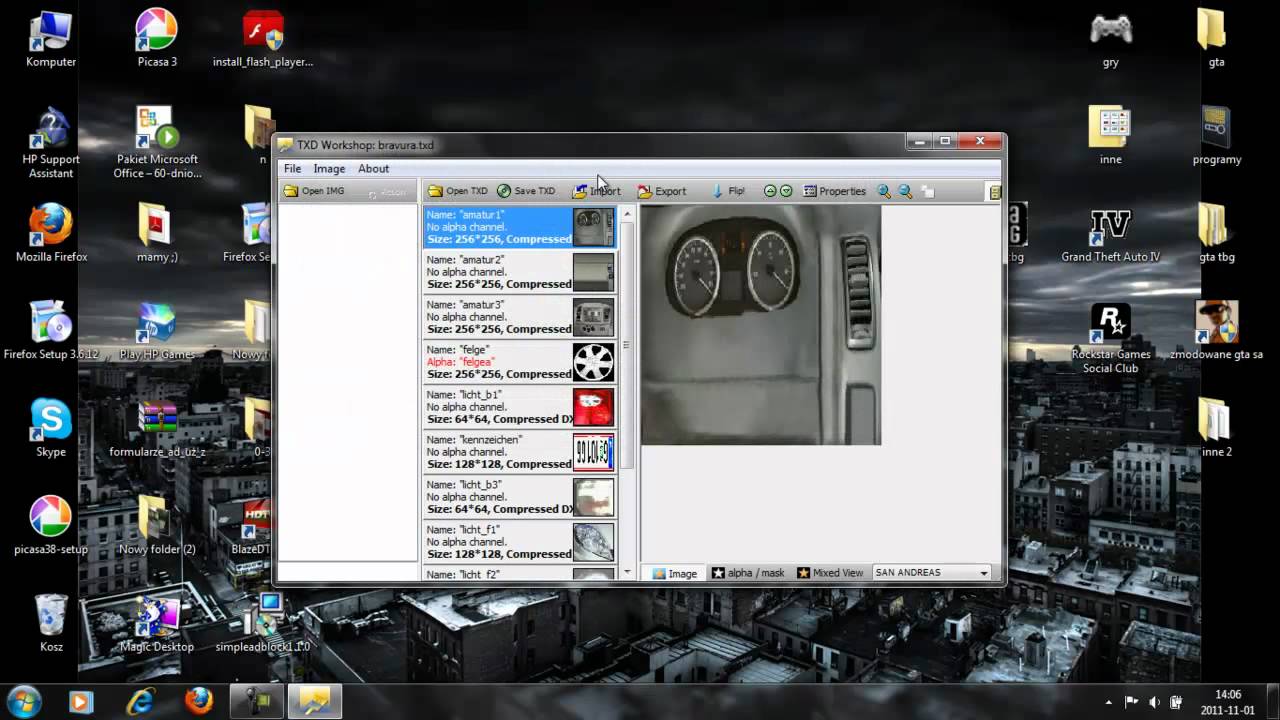Select the "licht_b1" texture entry
Image resolution: width=1280 pixels, height=720 pixels.
click(x=520, y=407)
